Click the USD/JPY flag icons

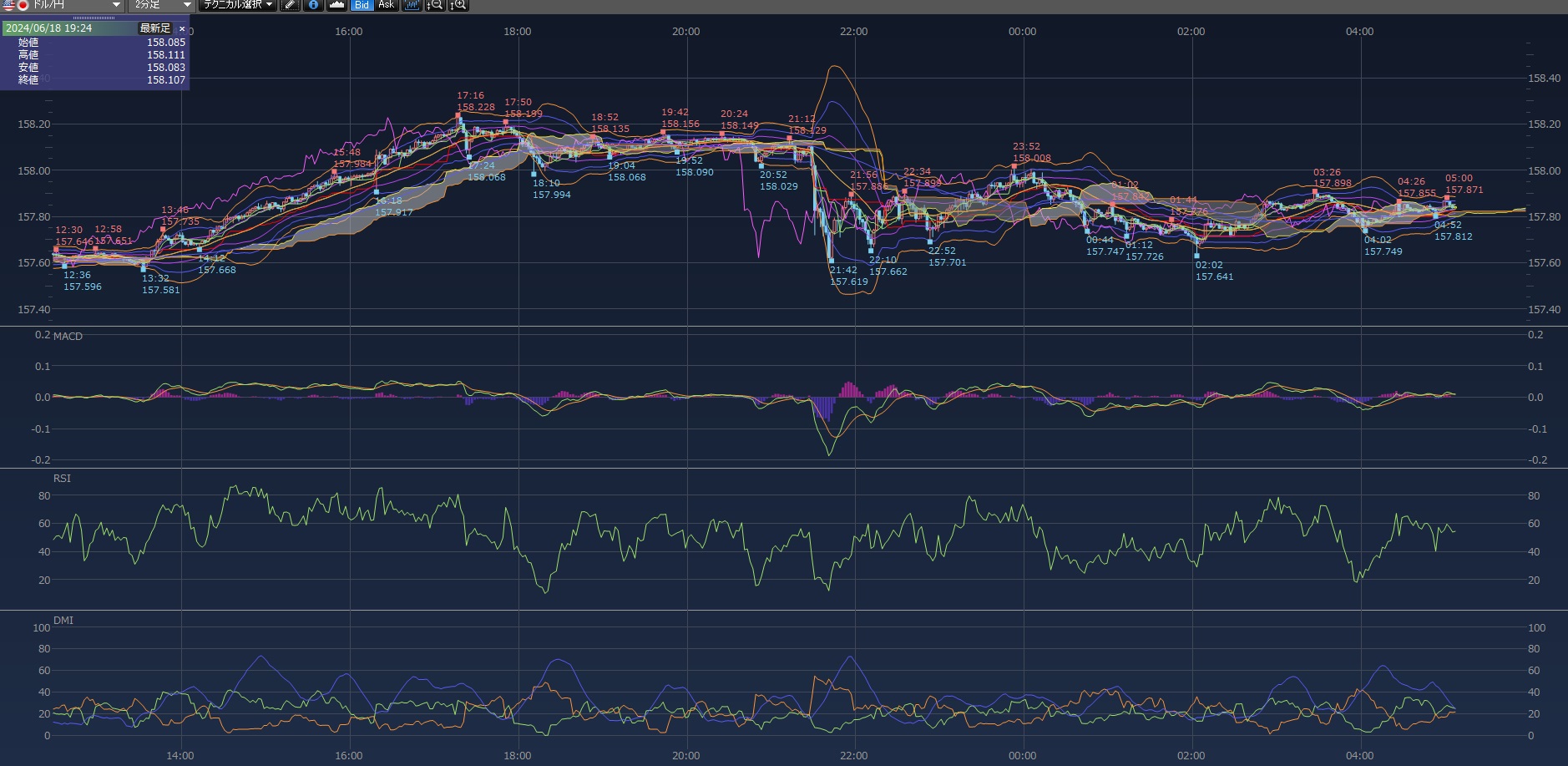tap(16, 5)
